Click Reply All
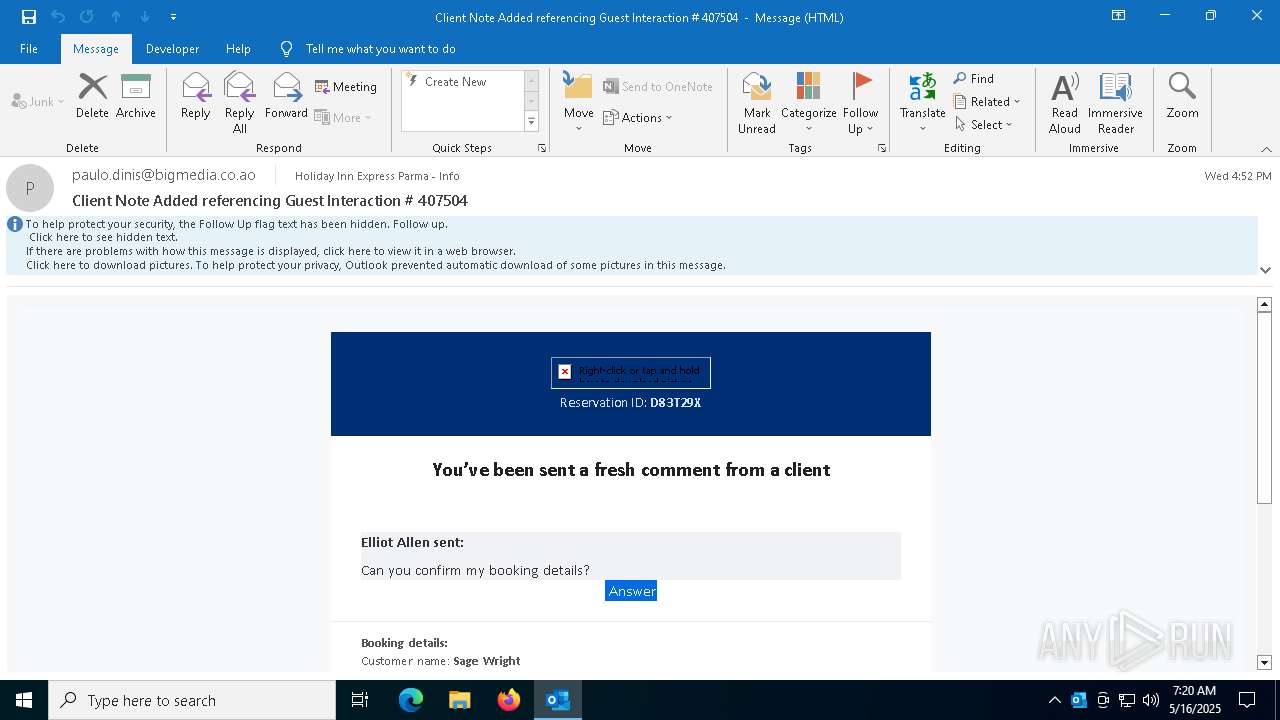1280x720 pixels. tap(240, 102)
